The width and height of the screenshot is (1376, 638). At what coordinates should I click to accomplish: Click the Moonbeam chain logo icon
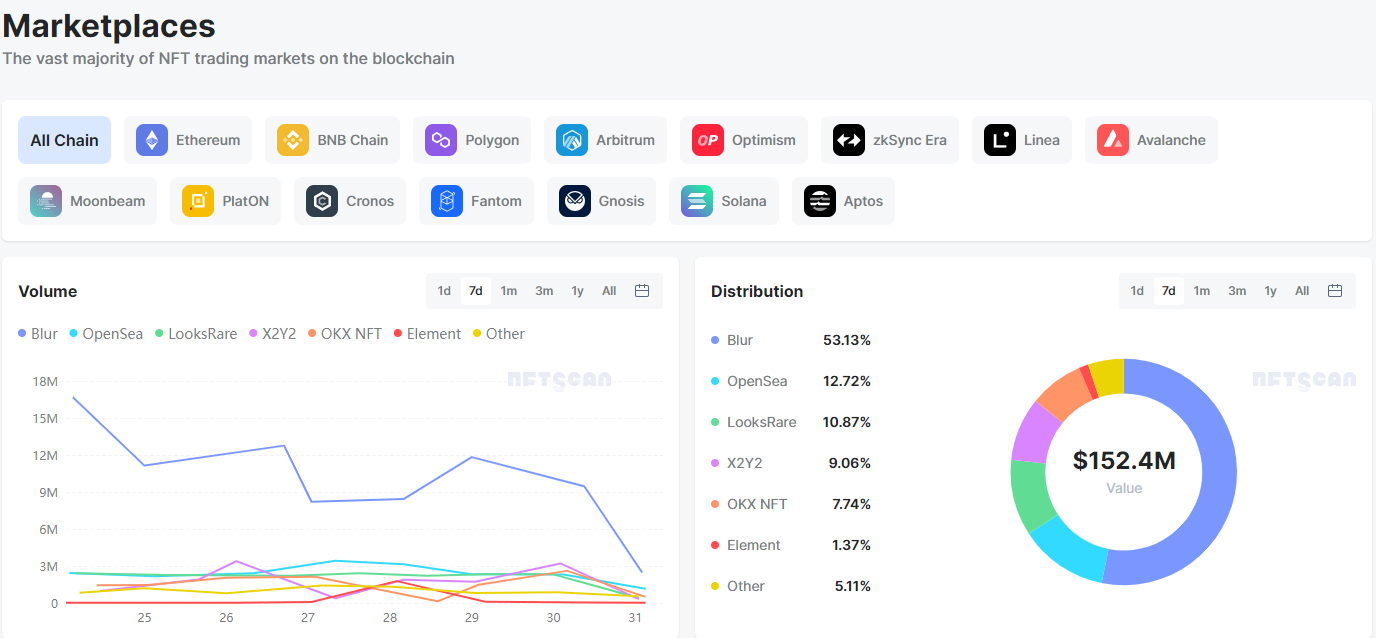click(x=46, y=201)
